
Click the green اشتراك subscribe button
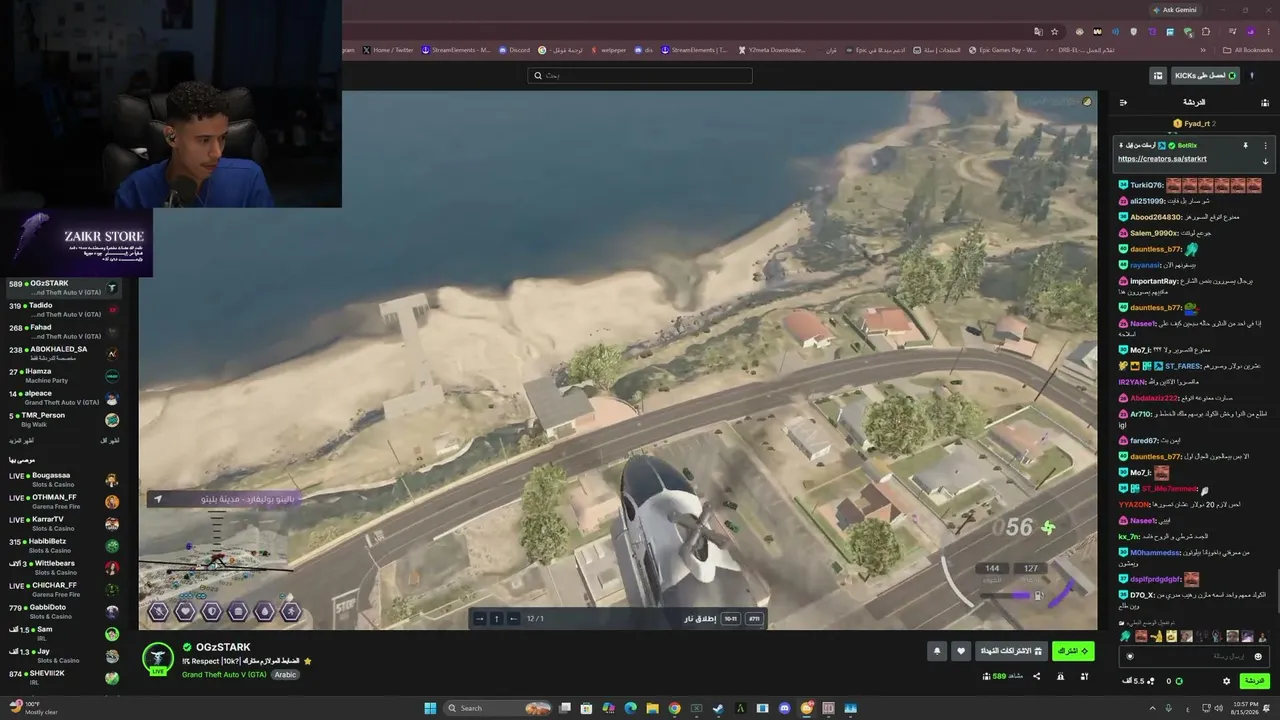click(x=1073, y=651)
